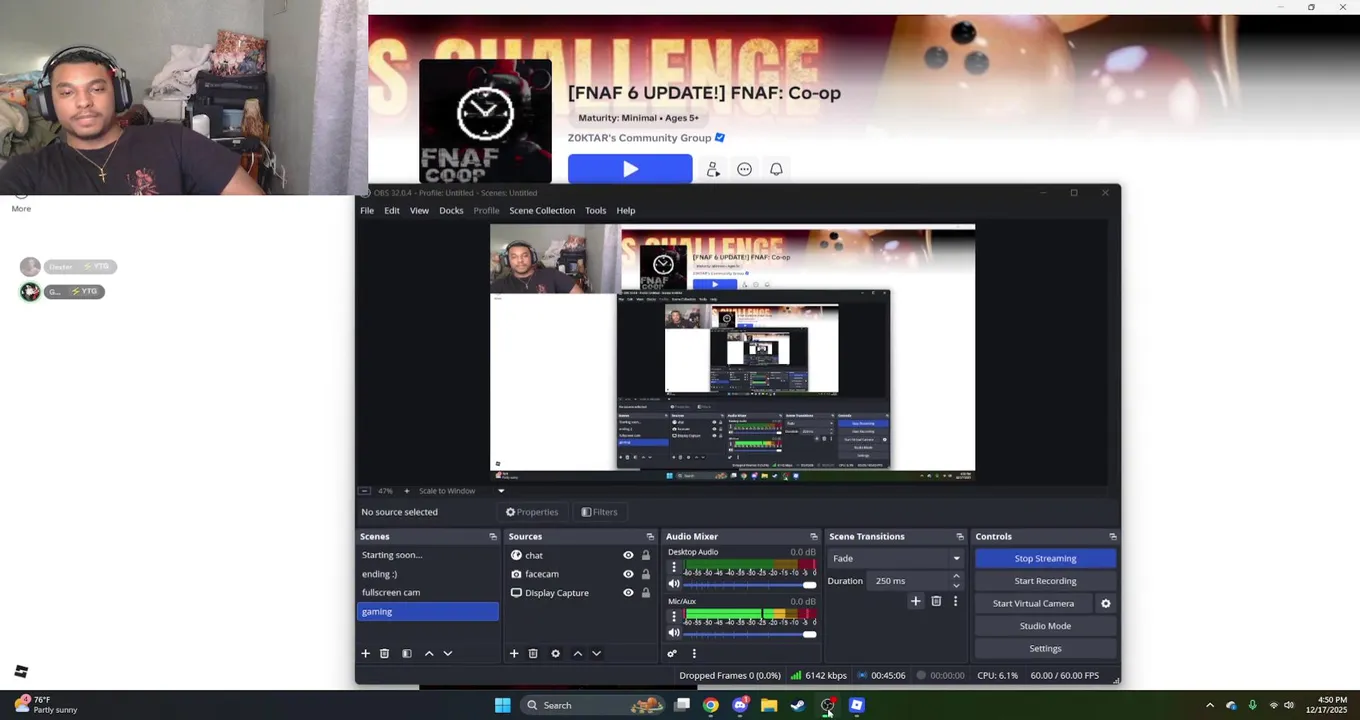1360x720 pixels.
Task: Toggle lock on facecam source
Action: pyautogui.click(x=646, y=574)
